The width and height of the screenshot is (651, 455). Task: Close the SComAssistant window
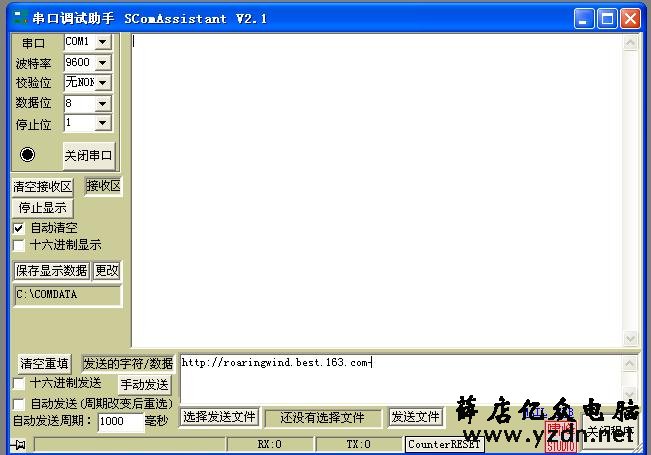click(x=630, y=19)
